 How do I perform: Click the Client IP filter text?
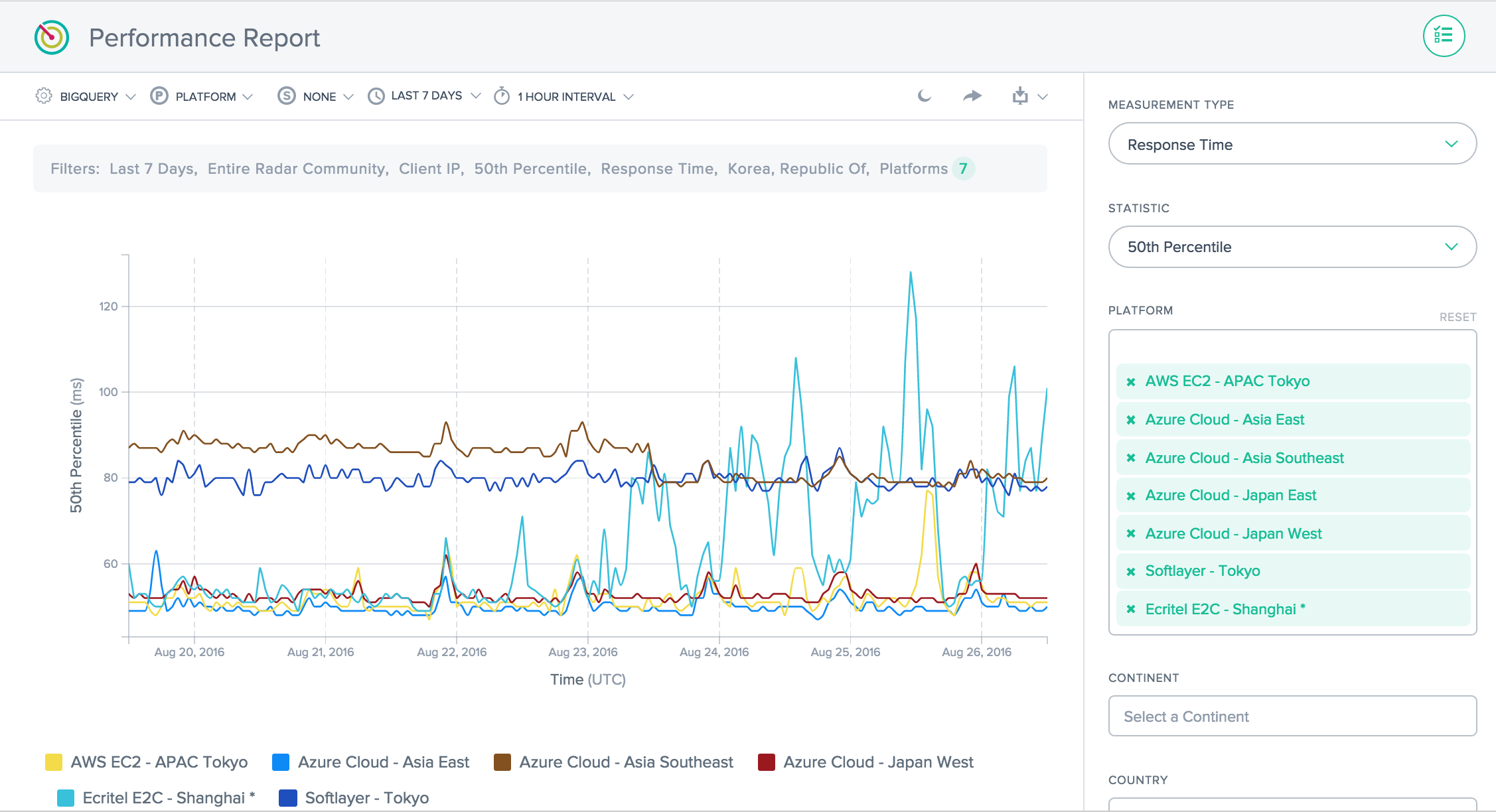pos(431,169)
